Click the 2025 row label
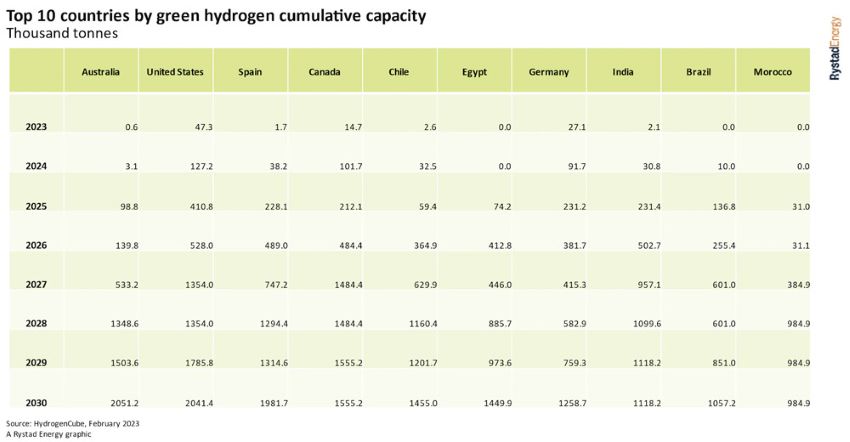Screen dimensions: 850x442 point(36,206)
